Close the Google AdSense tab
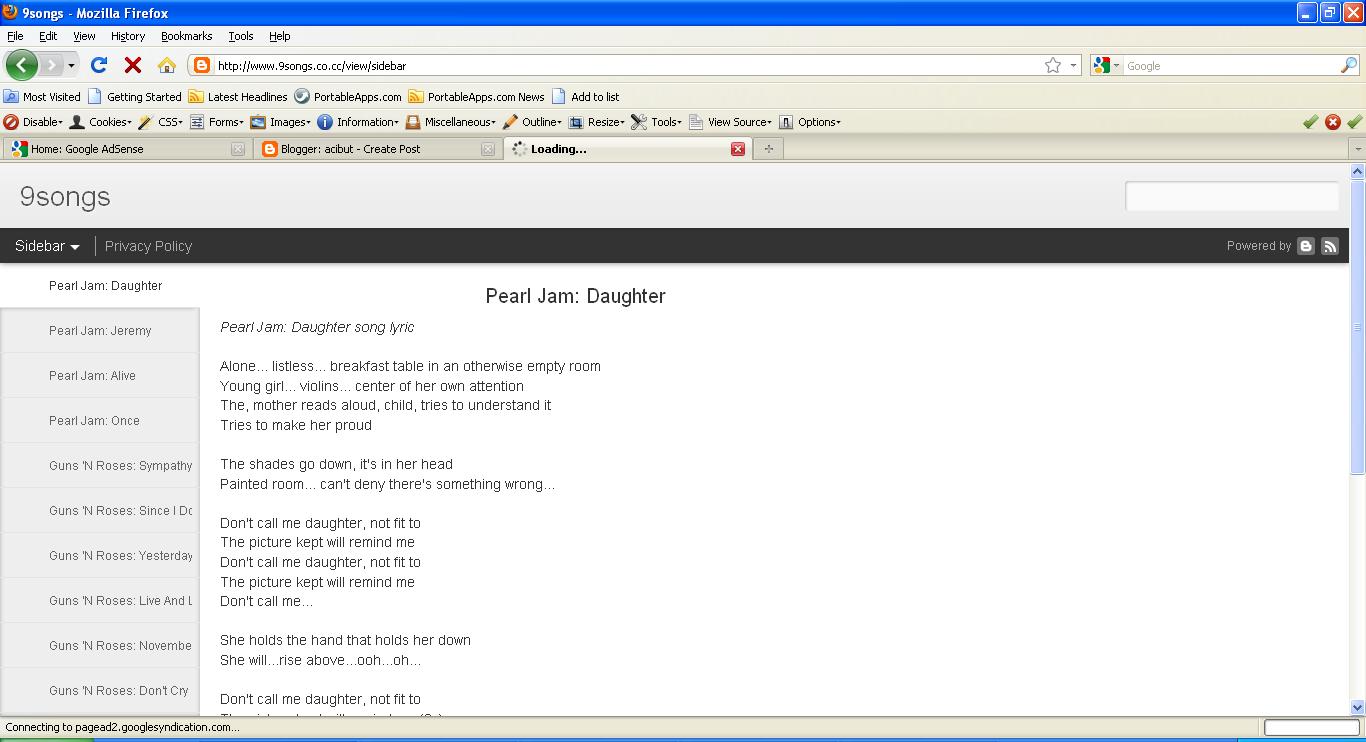 238,149
